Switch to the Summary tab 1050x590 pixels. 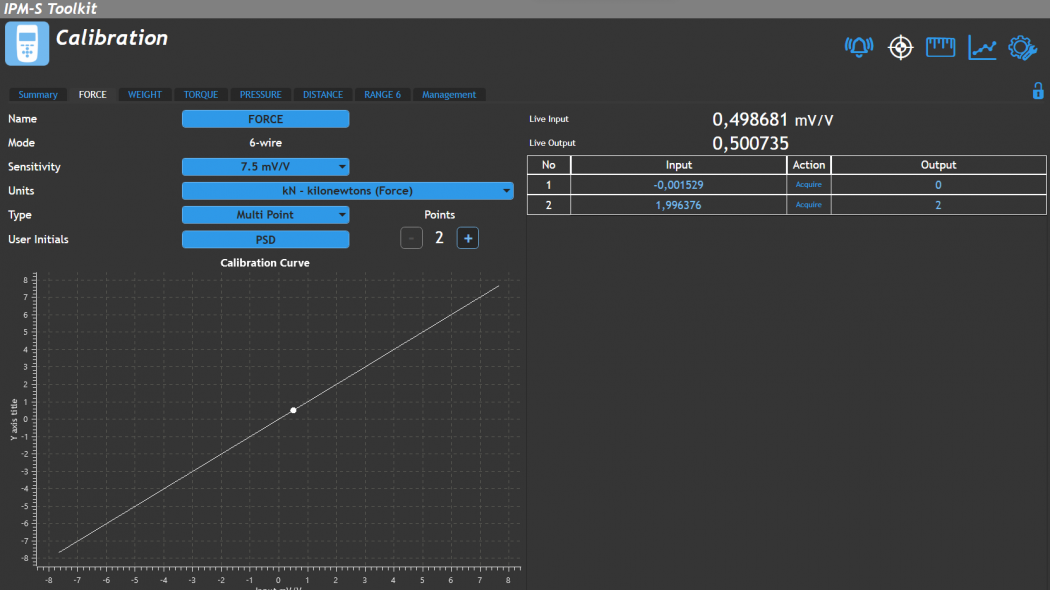click(x=38, y=95)
